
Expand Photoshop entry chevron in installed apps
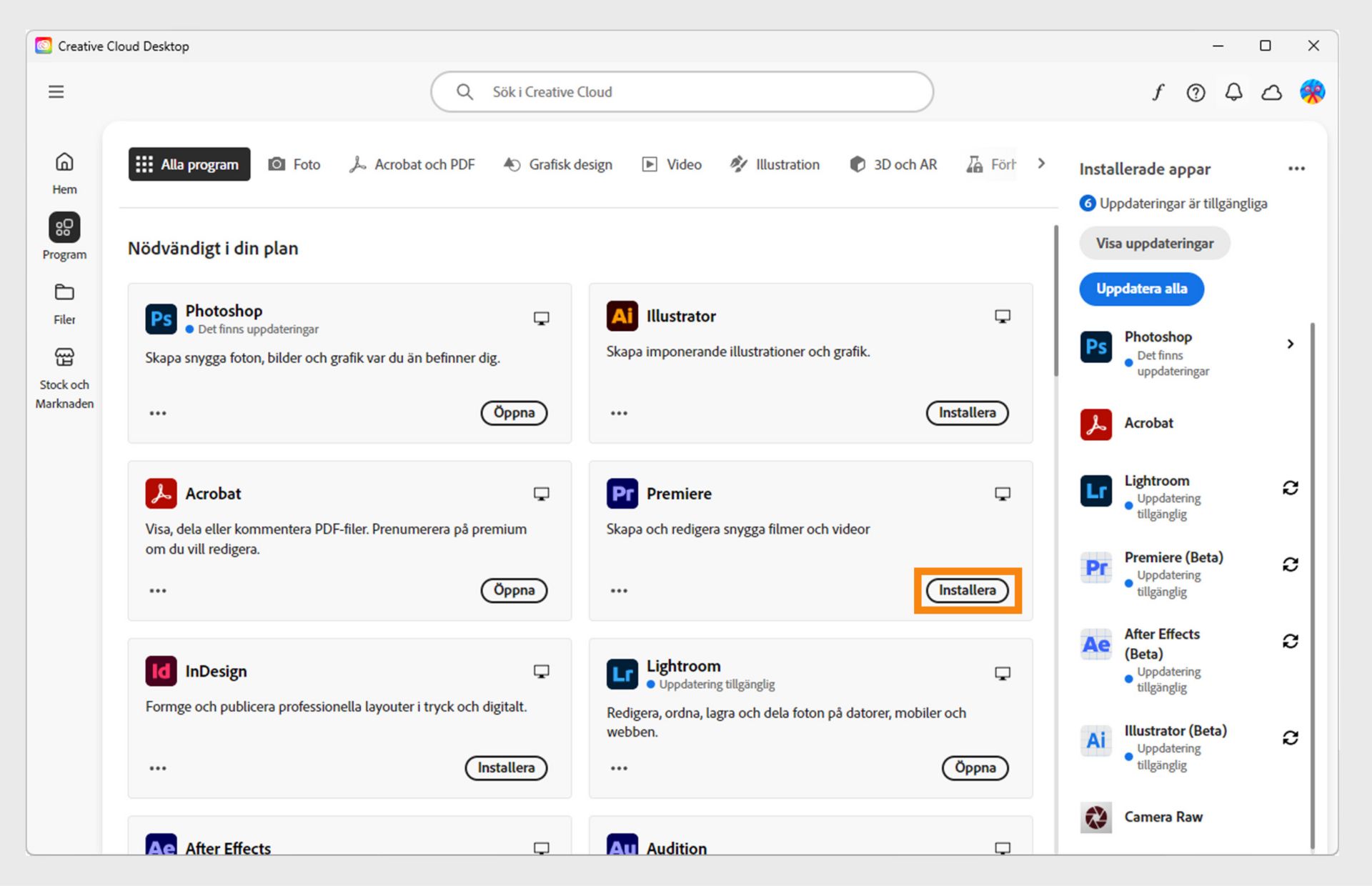coord(1290,344)
